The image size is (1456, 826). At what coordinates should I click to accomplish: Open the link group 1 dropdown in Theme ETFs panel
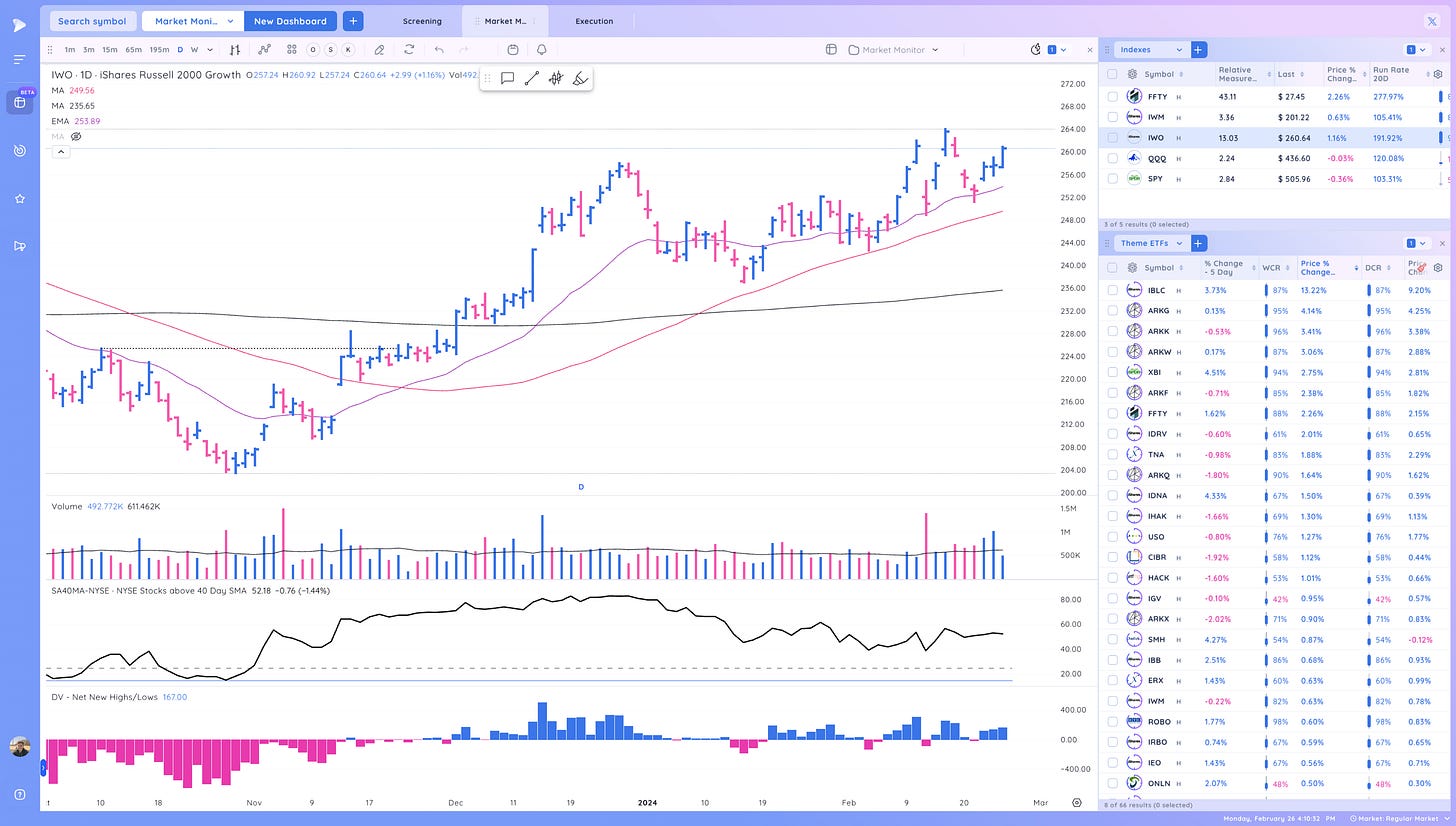pos(1416,243)
